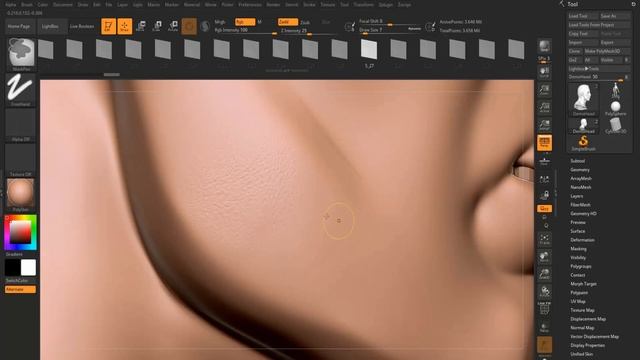Click Make PolyMesh3D button
The height and width of the screenshot is (360, 640).
(x=607, y=51)
